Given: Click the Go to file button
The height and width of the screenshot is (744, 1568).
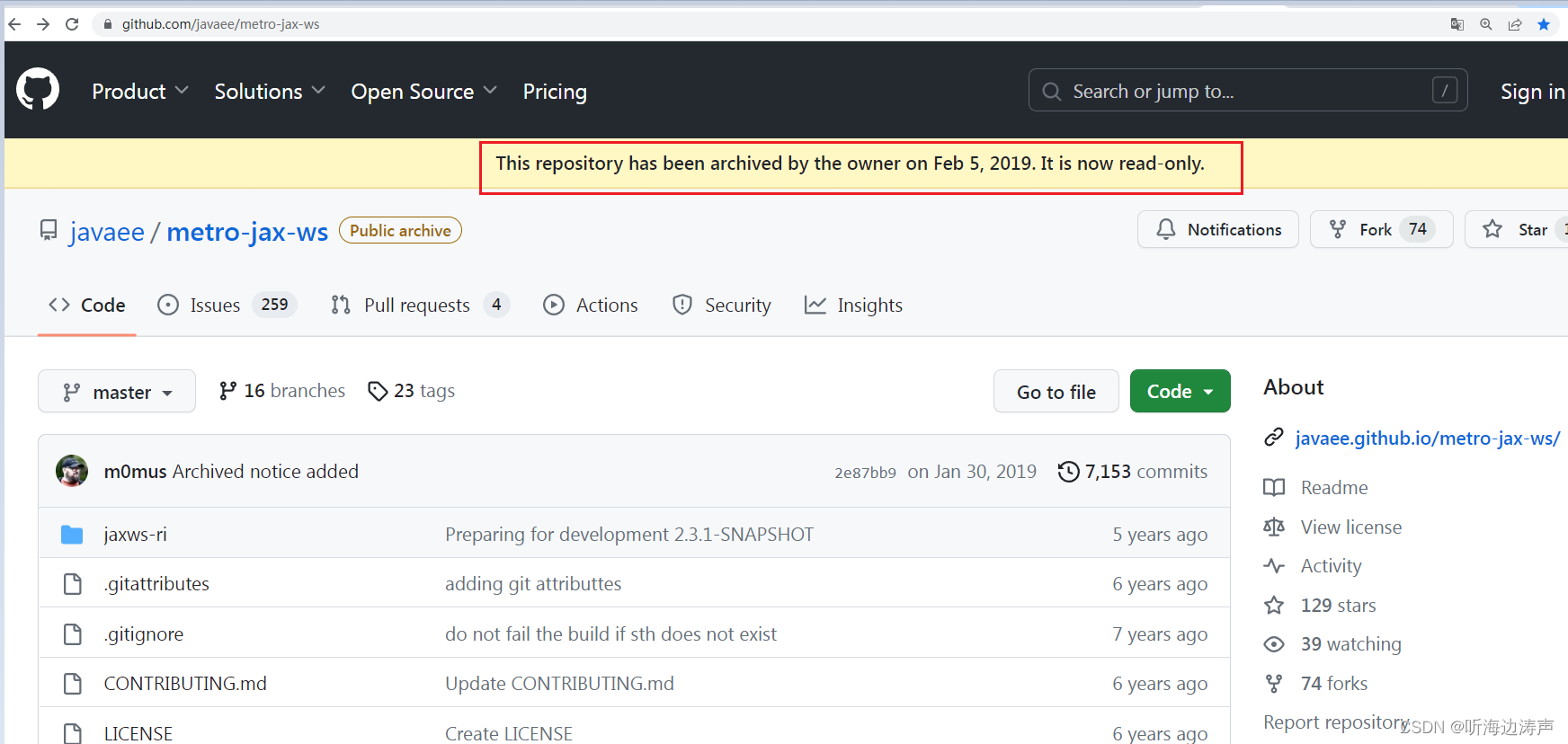Looking at the screenshot, I should tap(1056, 391).
